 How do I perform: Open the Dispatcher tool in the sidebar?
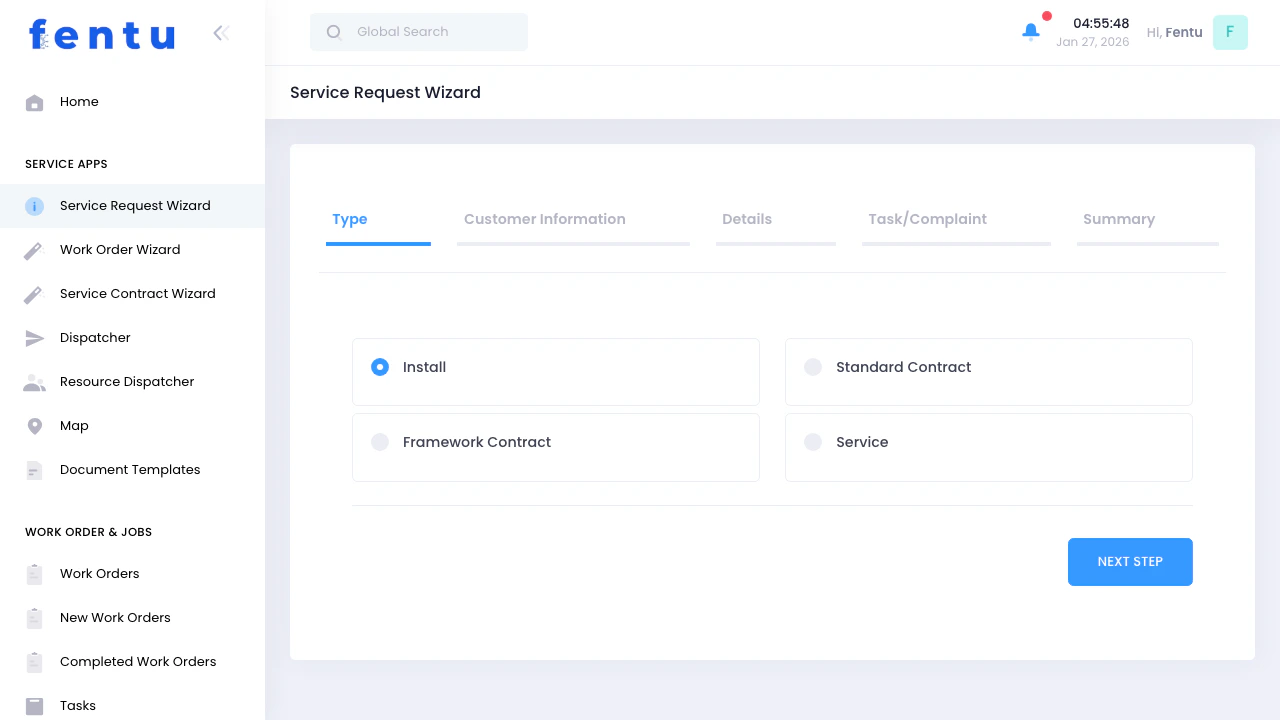95,337
